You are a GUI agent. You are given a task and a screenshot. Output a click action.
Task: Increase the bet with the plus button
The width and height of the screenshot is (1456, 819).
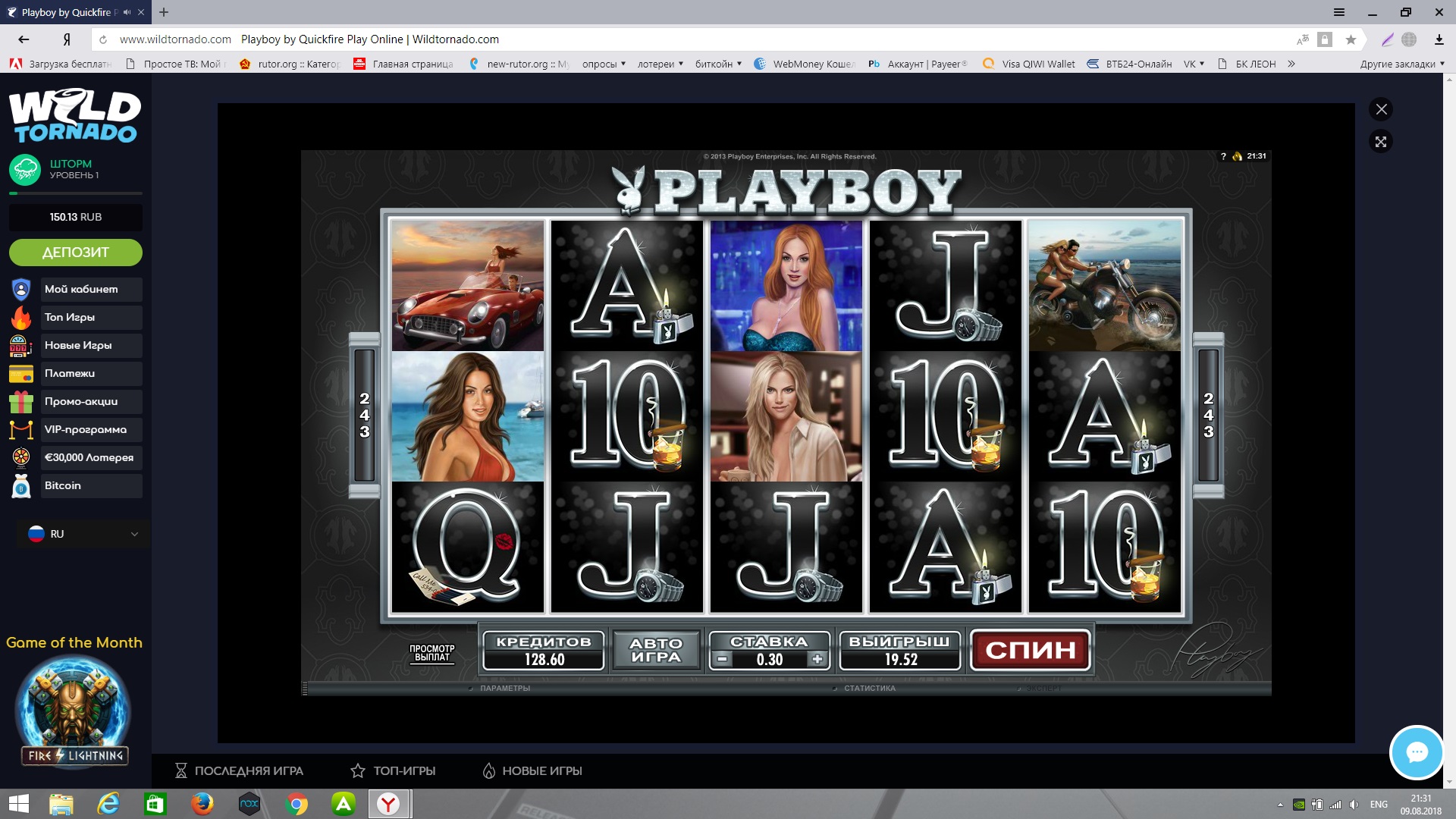(x=817, y=660)
